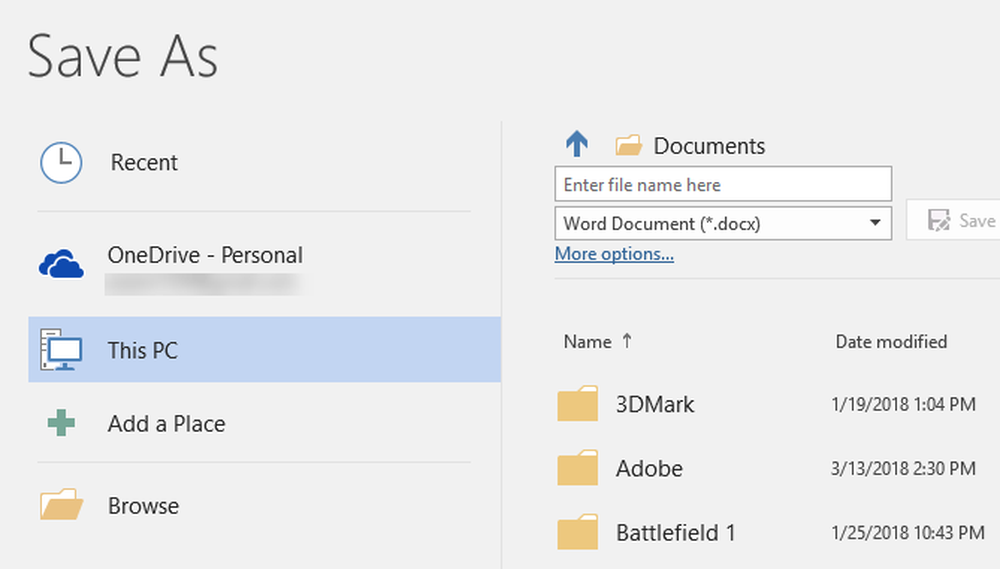Click the green Add a Place plus icon
The image size is (1000, 569).
pyautogui.click(x=61, y=423)
